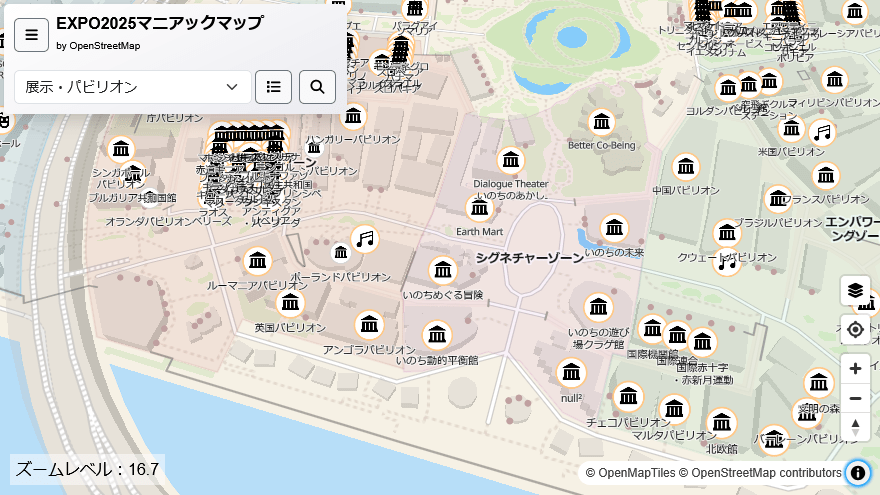Select the Better Co-Being marker
Viewport: 880px width, 495px height.
pyautogui.click(x=602, y=122)
